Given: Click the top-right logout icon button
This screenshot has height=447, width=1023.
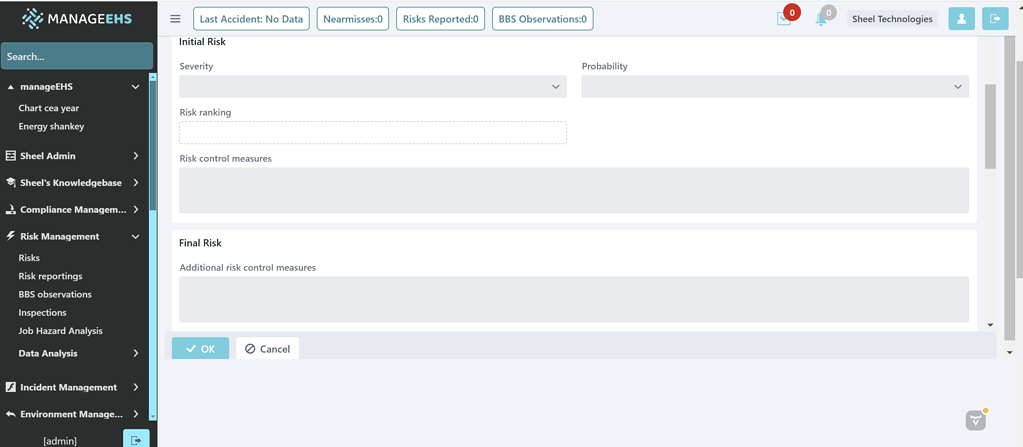Looking at the screenshot, I should 995,19.
